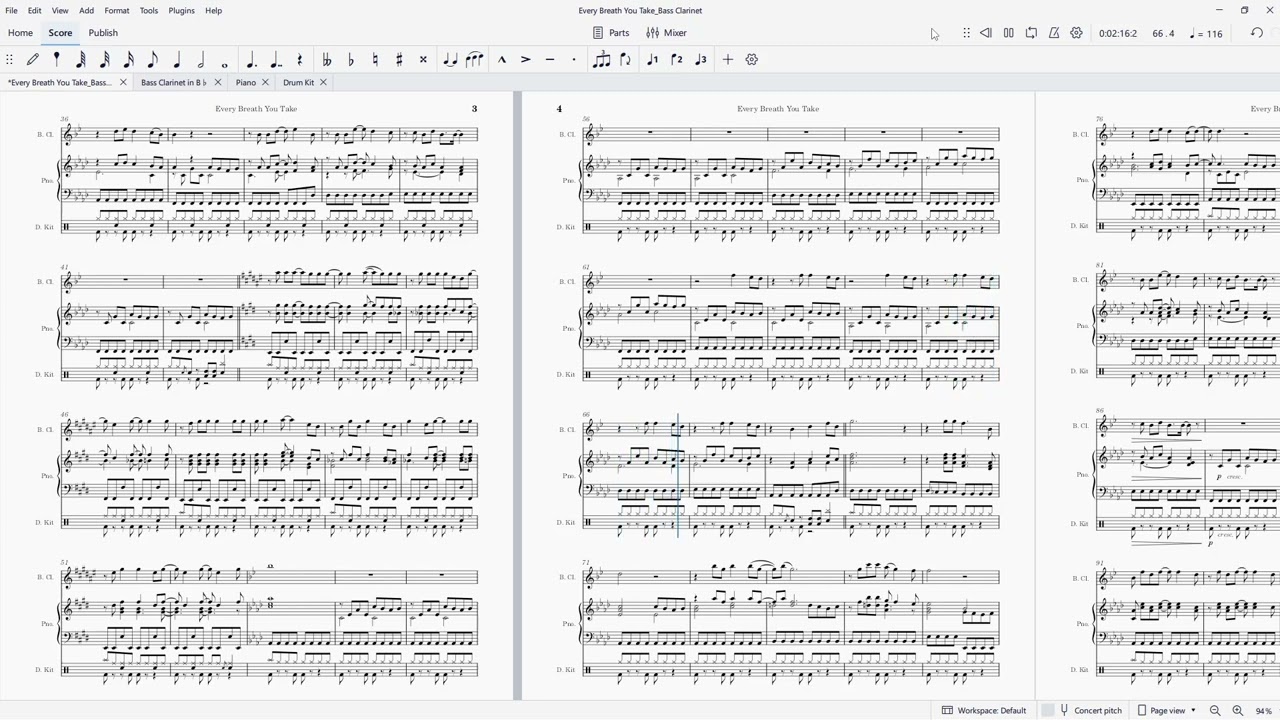Add staccato articulation
This screenshot has height=720, width=1280.
(x=574, y=60)
